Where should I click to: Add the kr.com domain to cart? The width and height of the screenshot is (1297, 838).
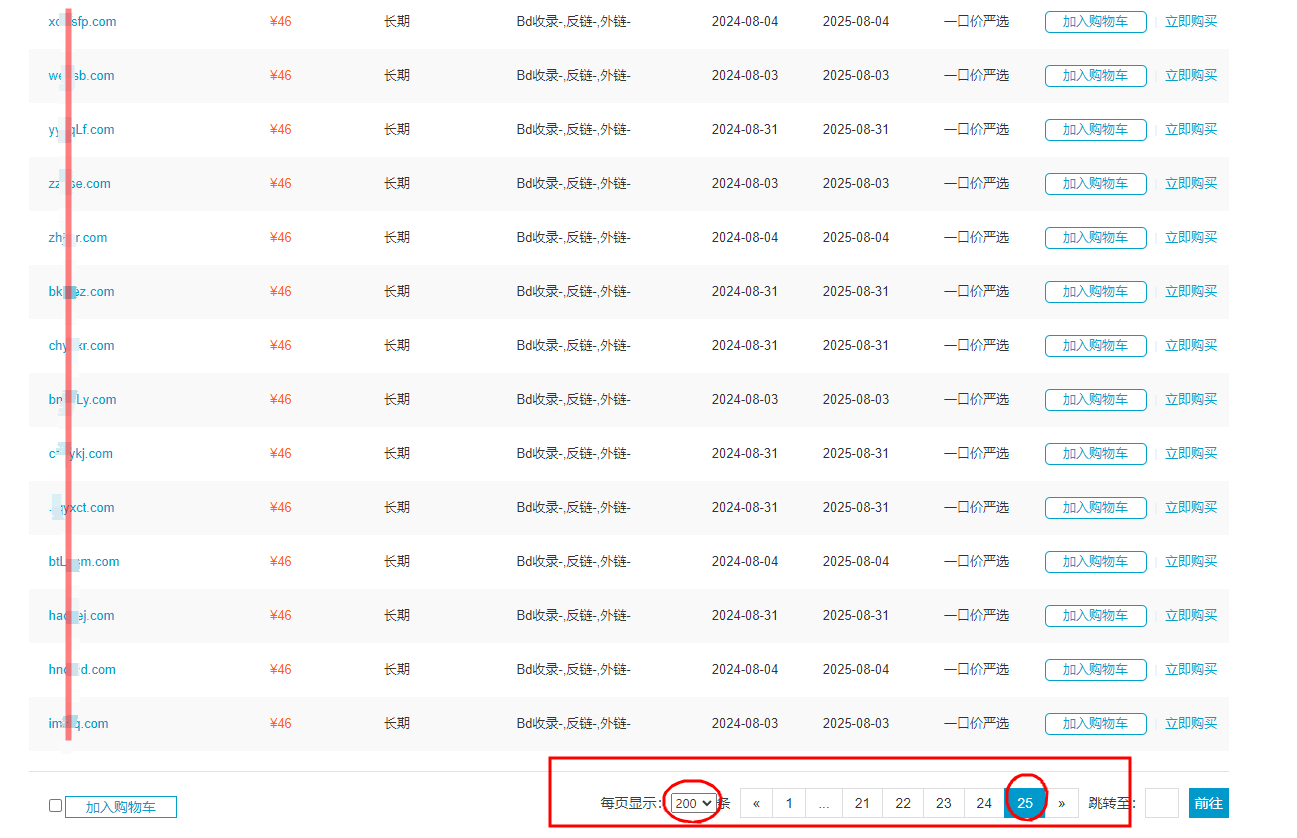pyautogui.click(x=1095, y=345)
